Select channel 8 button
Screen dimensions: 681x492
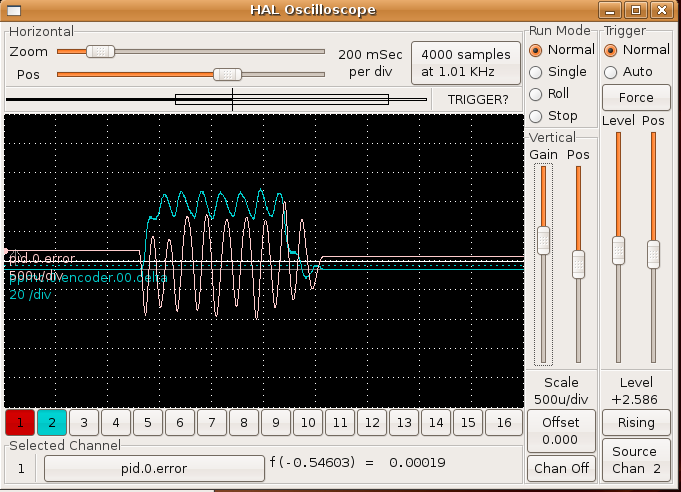pos(244,423)
